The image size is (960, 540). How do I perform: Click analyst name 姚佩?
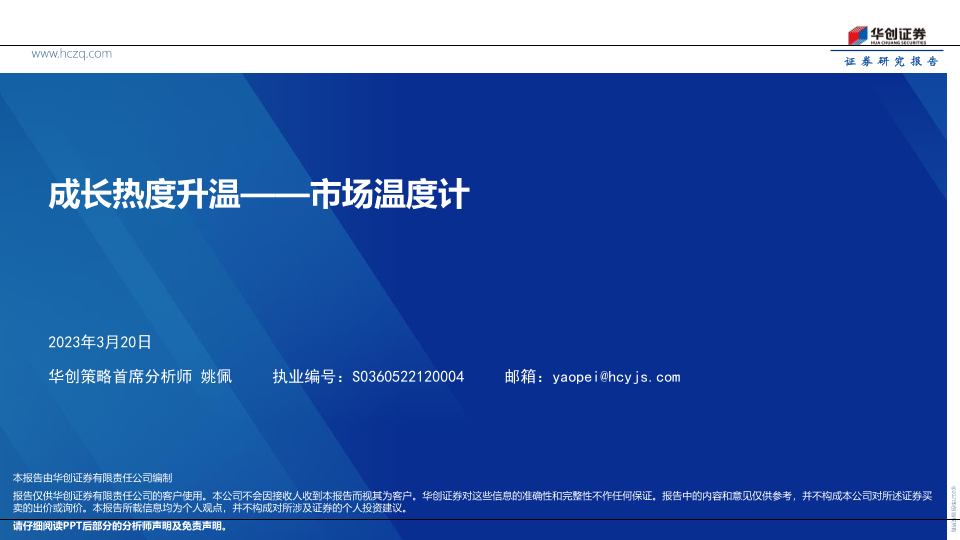coord(216,377)
